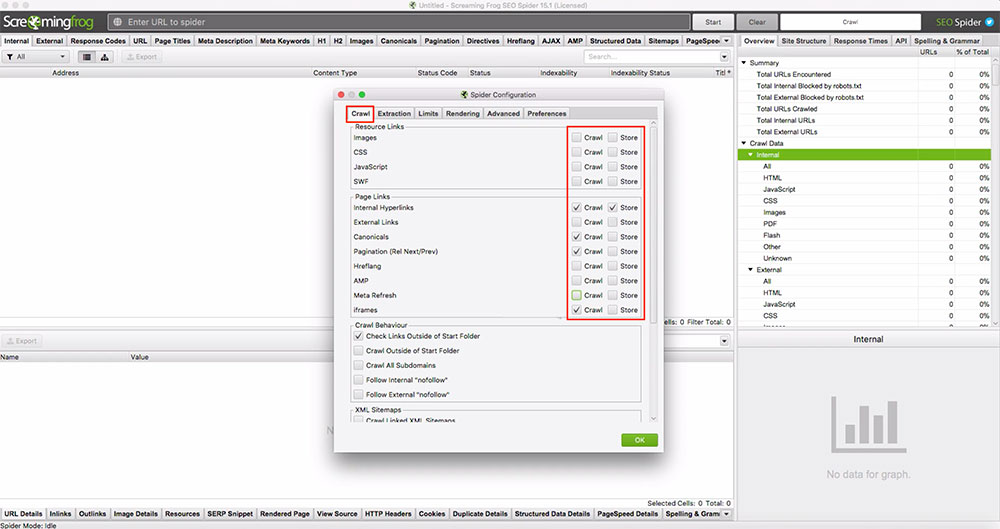Viewport: 1000px width, 529px height.
Task: Click the dialog vertical scrollbar
Action: click(x=653, y=223)
